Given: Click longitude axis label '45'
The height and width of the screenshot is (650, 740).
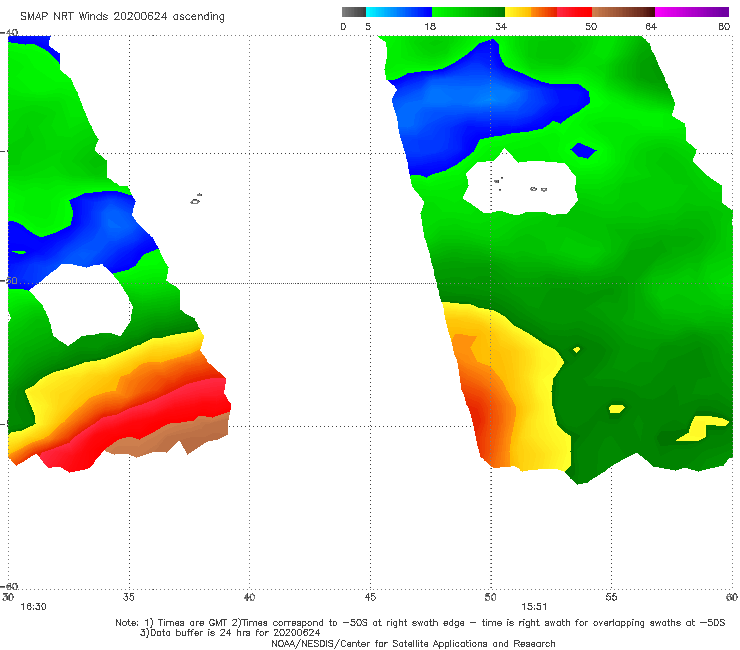Looking at the screenshot, I should point(370,597).
